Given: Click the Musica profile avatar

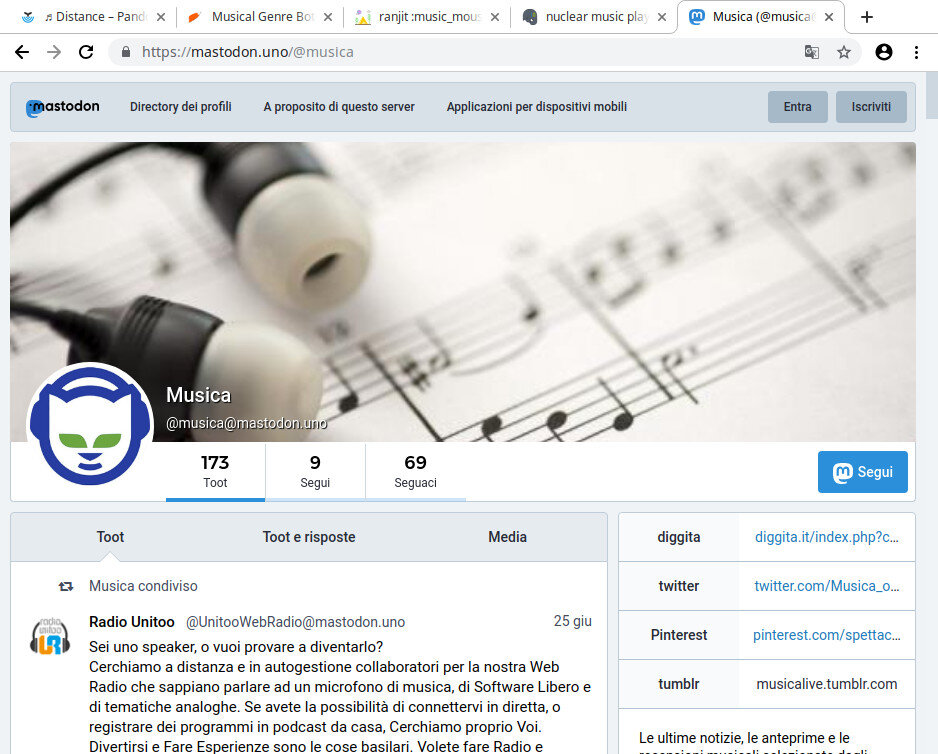Looking at the screenshot, I should tap(90, 422).
